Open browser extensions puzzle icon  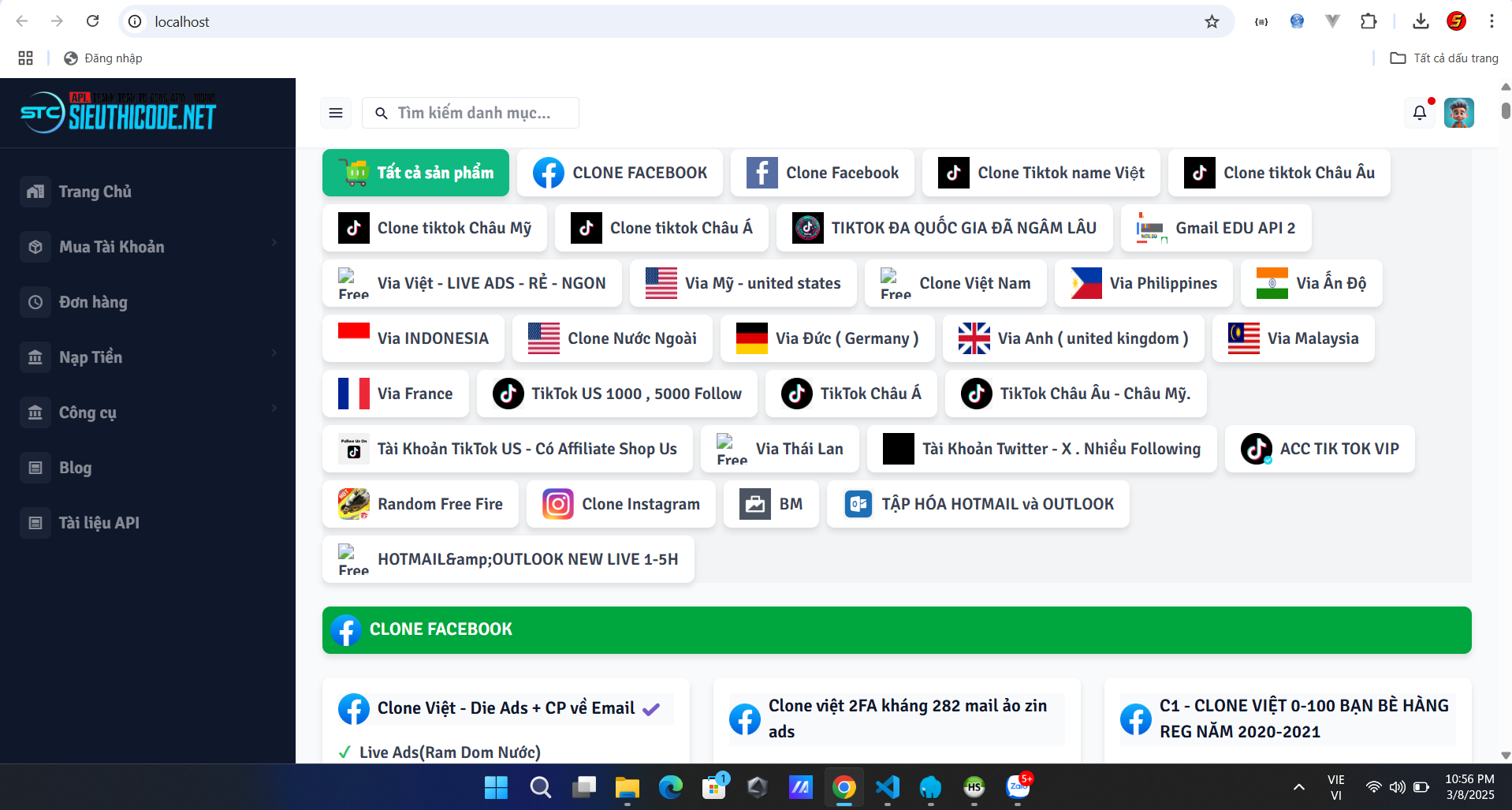click(1369, 21)
